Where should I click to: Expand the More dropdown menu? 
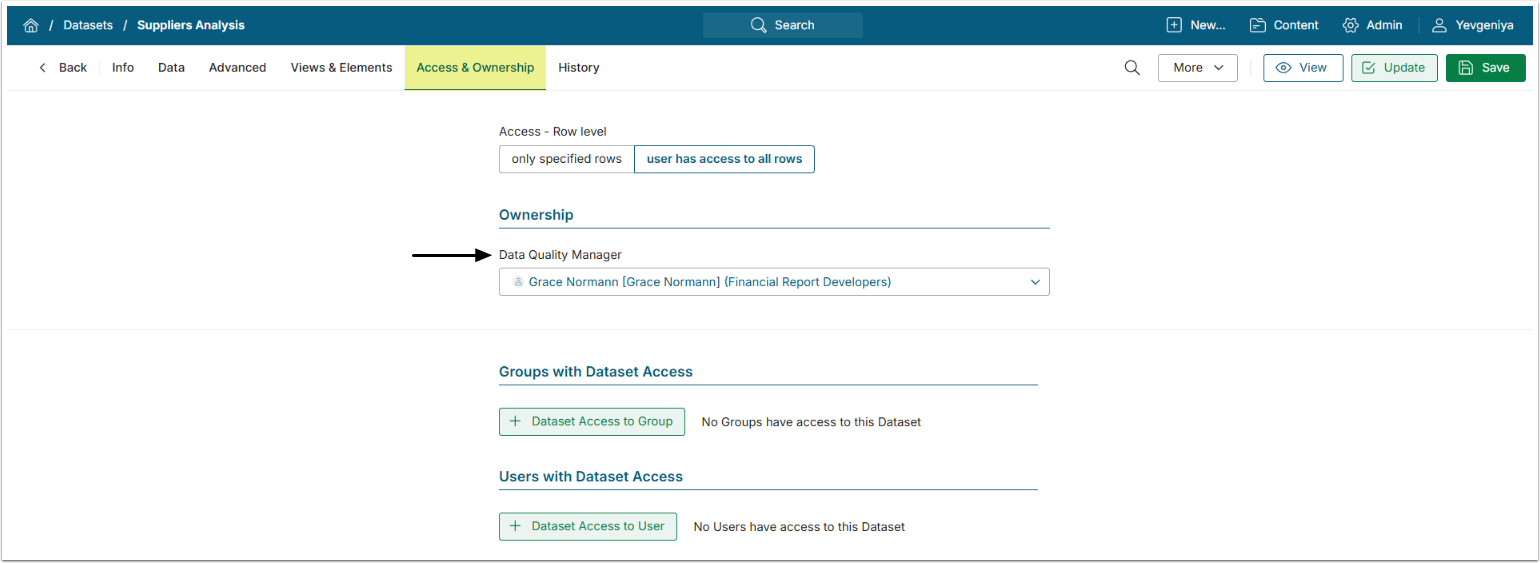[x=1197, y=68]
